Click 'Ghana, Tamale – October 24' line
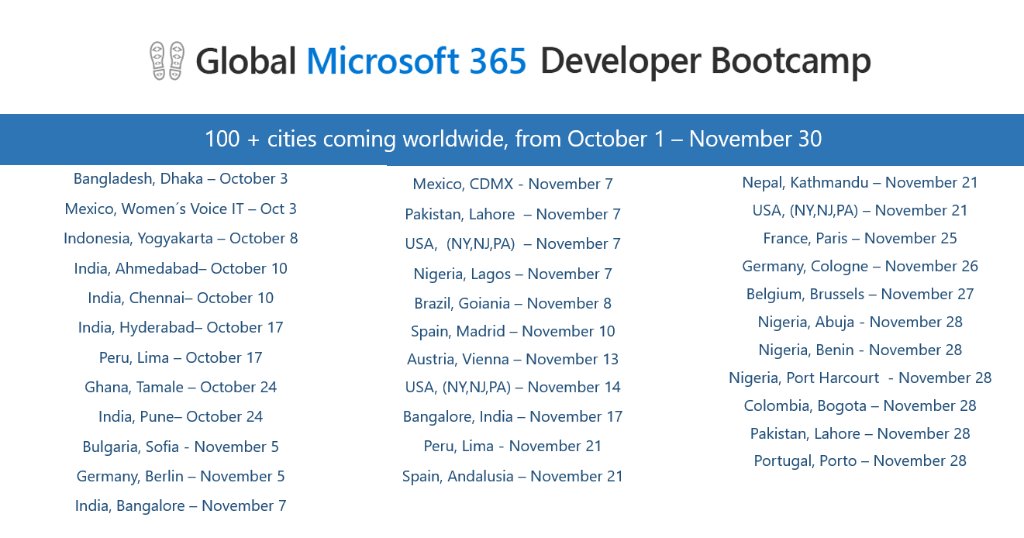The height and width of the screenshot is (538, 1024). point(180,387)
